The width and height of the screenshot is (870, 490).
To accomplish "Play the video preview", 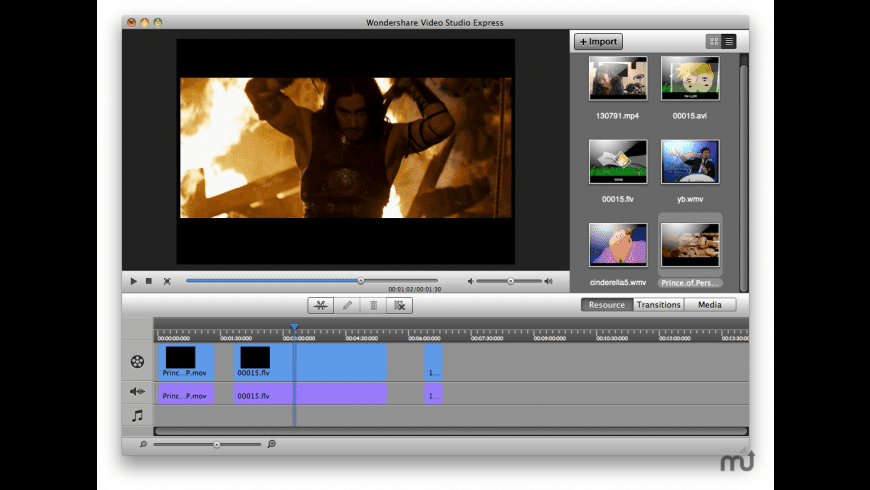I will (x=133, y=281).
